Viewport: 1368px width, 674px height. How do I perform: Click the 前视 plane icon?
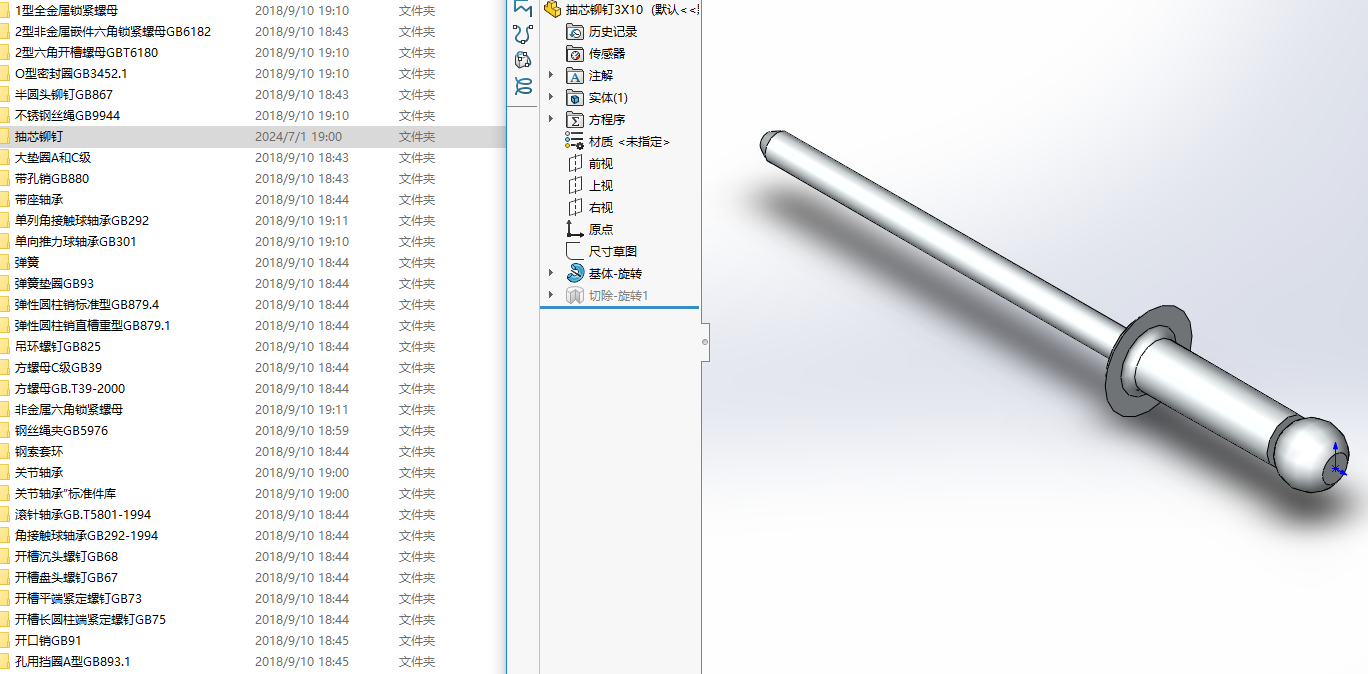(575, 164)
